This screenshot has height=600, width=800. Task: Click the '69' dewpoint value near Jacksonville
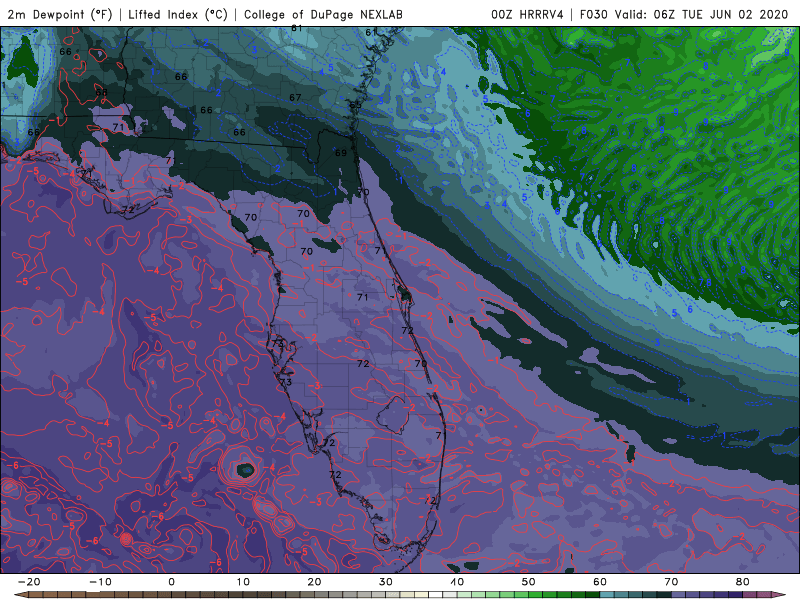point(341,153)
